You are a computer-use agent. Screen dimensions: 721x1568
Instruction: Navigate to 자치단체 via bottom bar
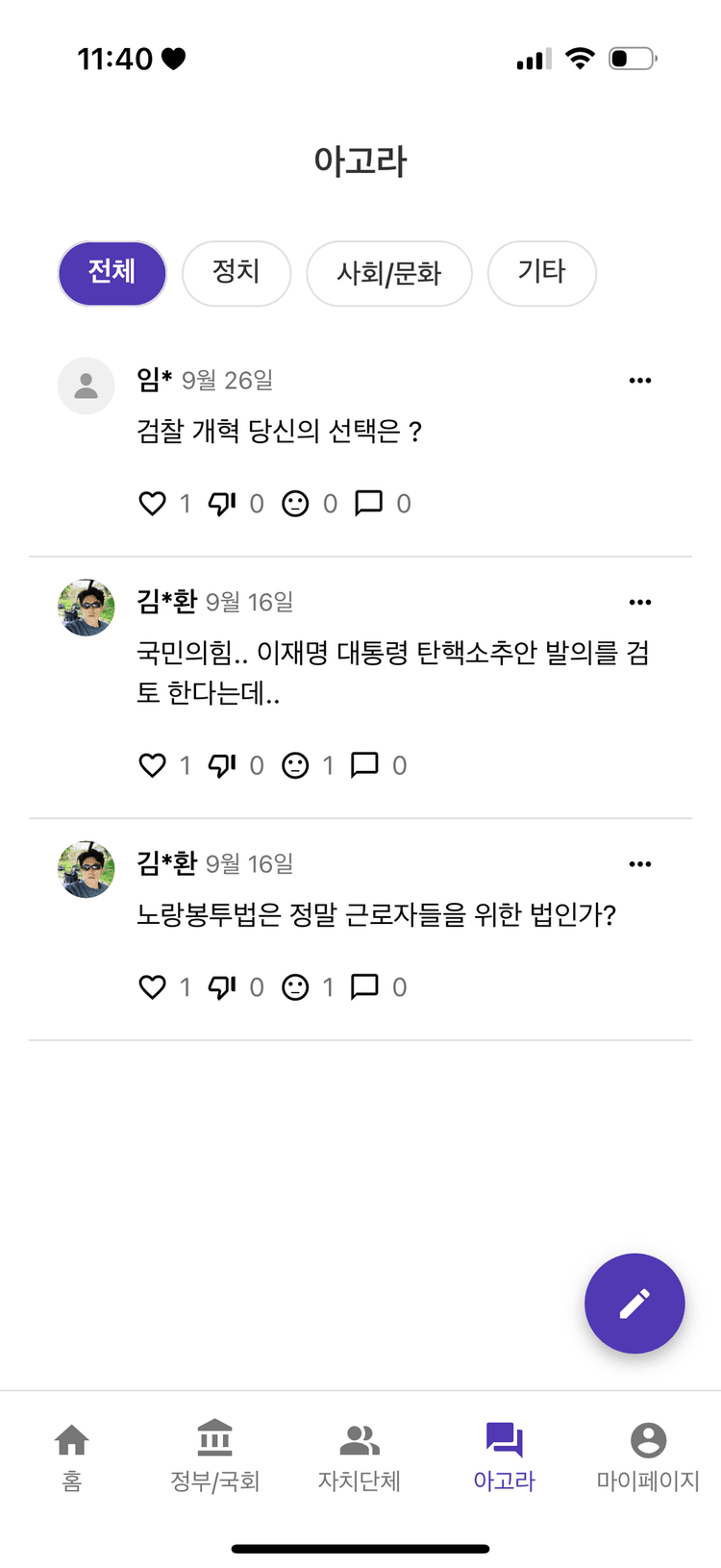point(360,1456)
